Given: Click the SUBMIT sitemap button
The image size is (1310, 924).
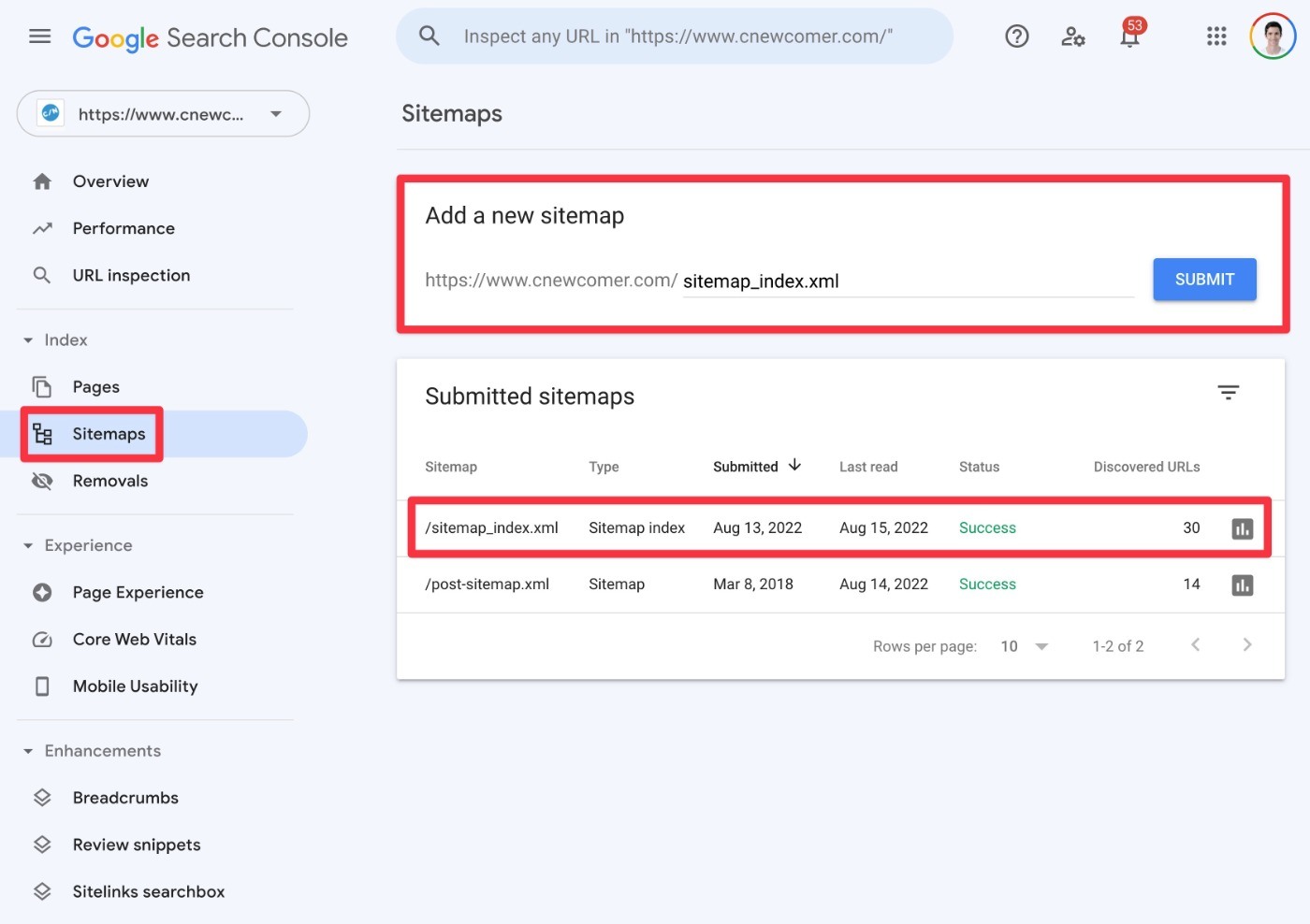Looking at the screenshot, I should click(x=1204, y=280).
